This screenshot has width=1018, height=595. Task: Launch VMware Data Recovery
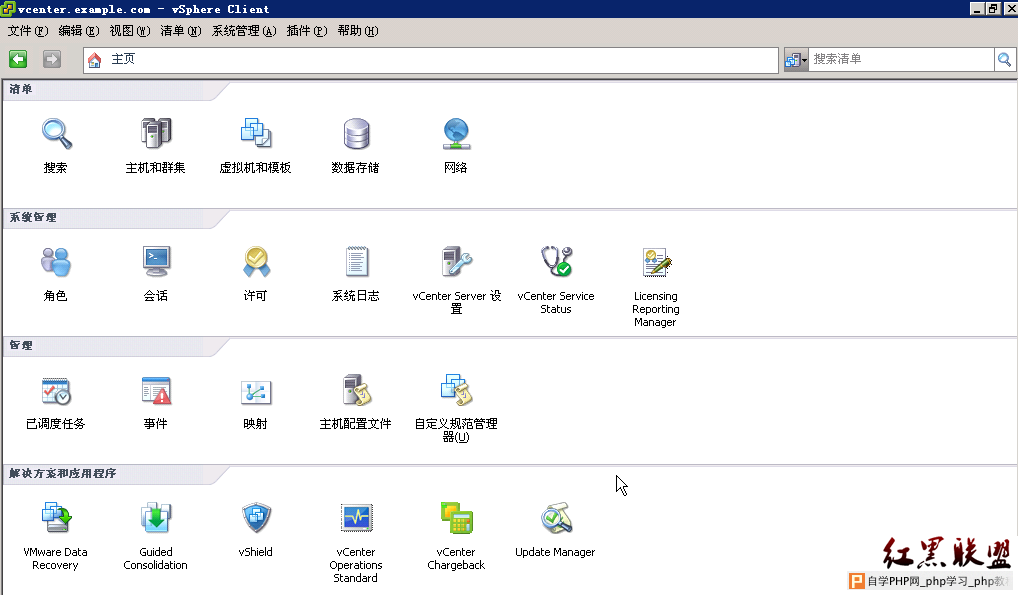[56, 518]
